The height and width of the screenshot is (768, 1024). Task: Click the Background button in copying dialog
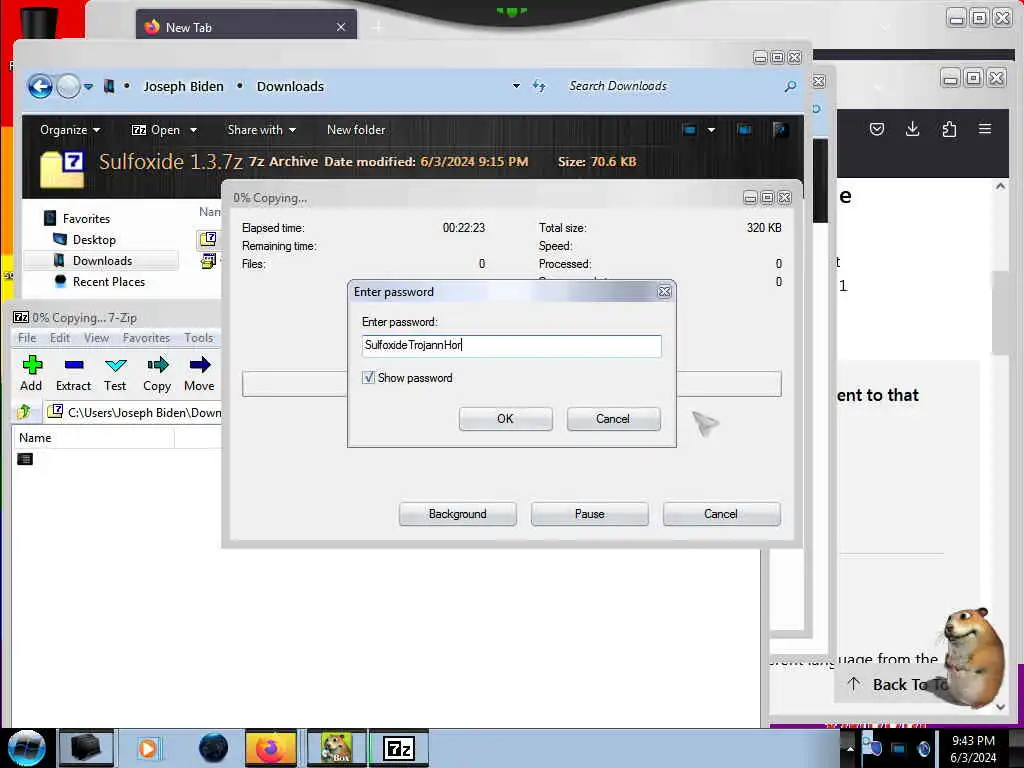point(457,514)
